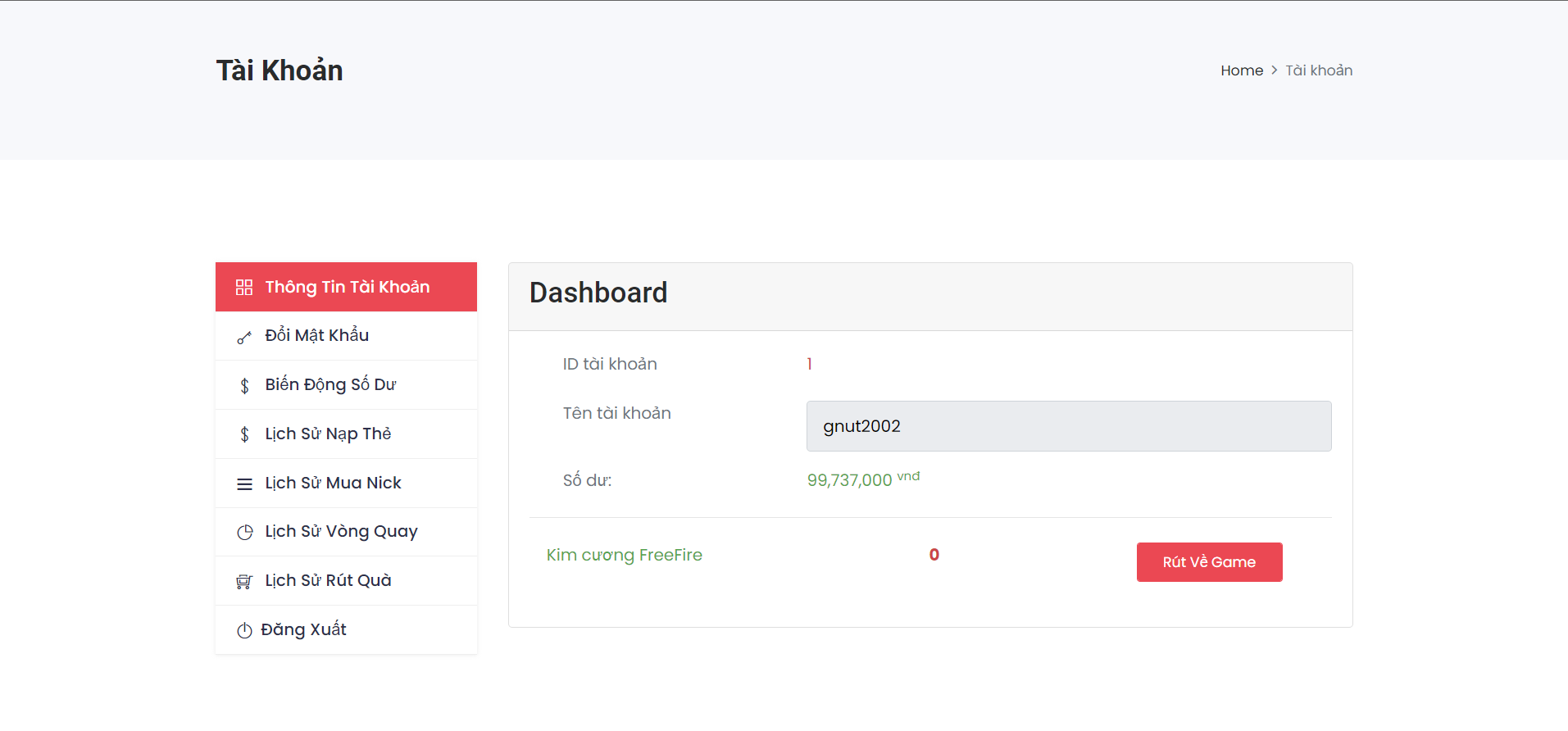Click the account ID value 1
The width and height of the screenshot is (1568, 731).
point(809,364)
